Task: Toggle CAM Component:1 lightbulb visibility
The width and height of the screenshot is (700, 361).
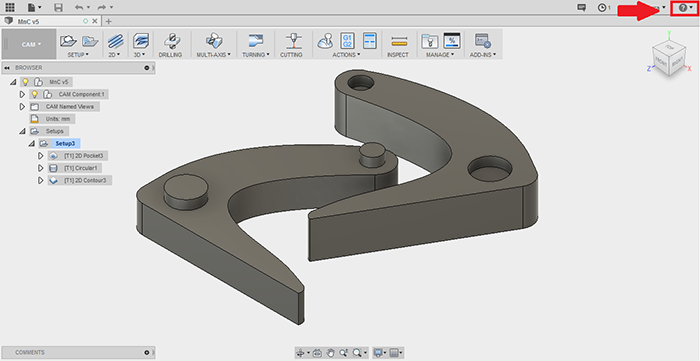Action: (34, 95)
